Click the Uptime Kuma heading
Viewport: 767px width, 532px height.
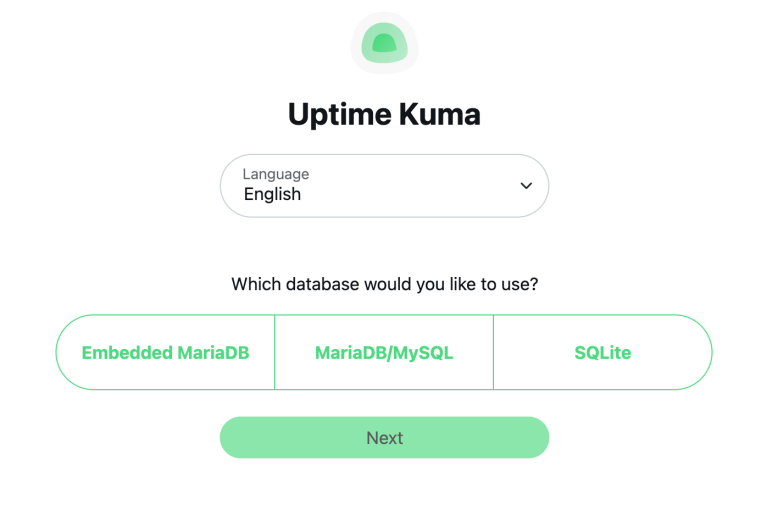click(384, 115)
